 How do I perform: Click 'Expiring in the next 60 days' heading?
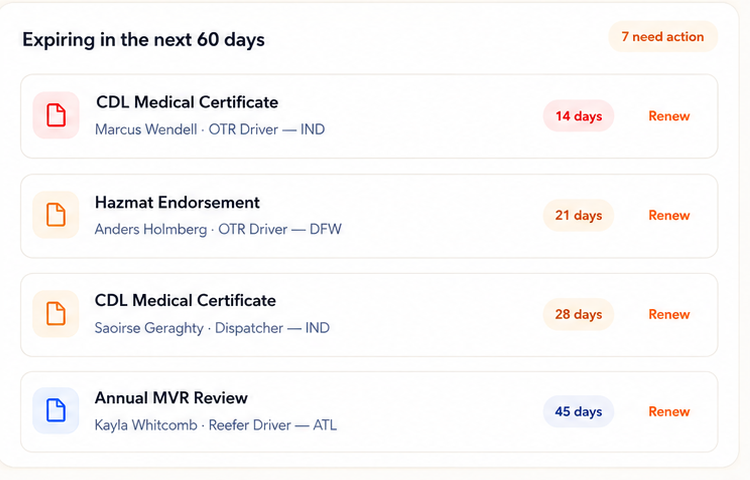point(143,40)
